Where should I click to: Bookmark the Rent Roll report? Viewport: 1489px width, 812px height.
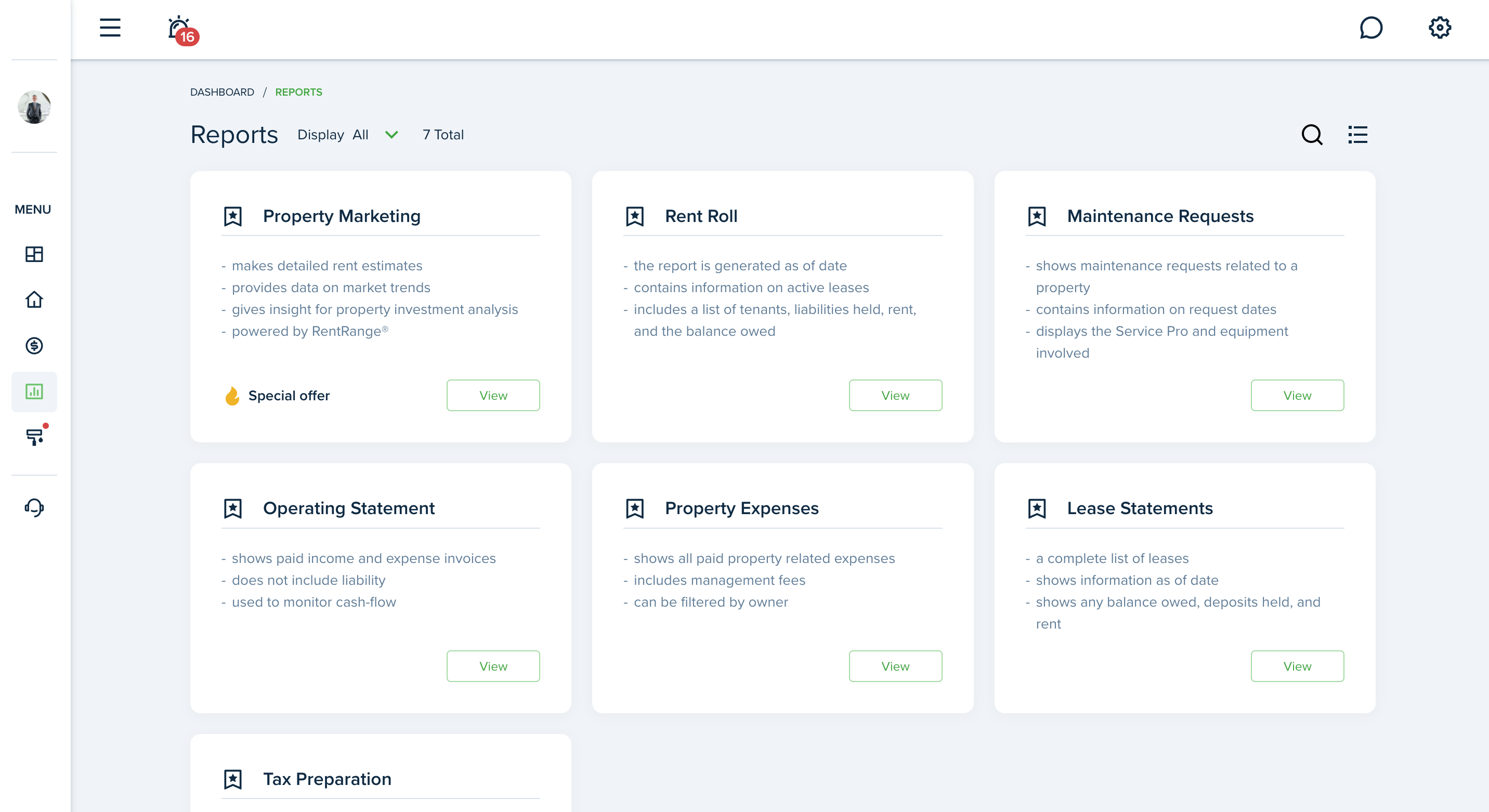pos(635,216)
